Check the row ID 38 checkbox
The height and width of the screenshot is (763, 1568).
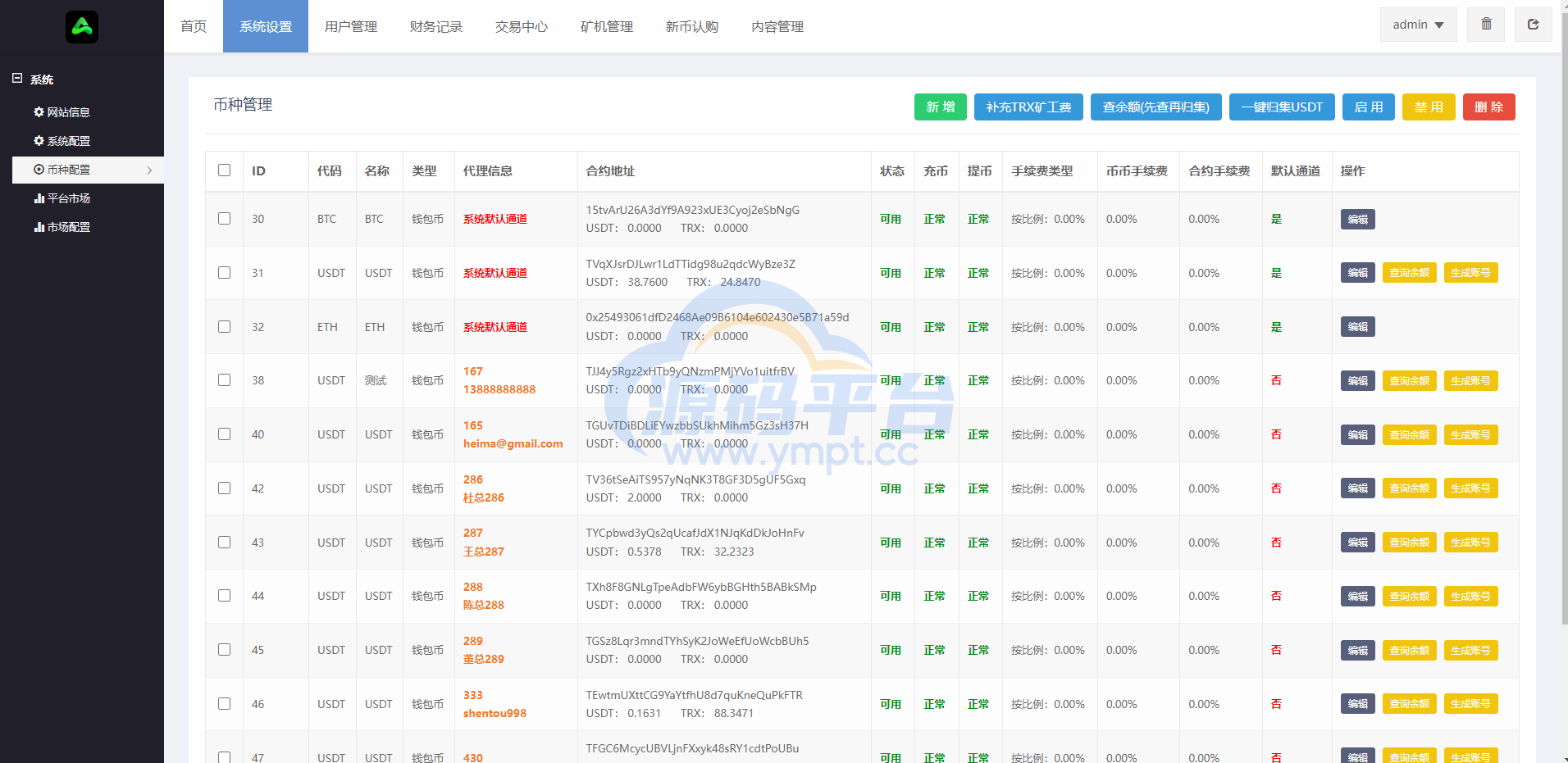click(x=224, y=380)
